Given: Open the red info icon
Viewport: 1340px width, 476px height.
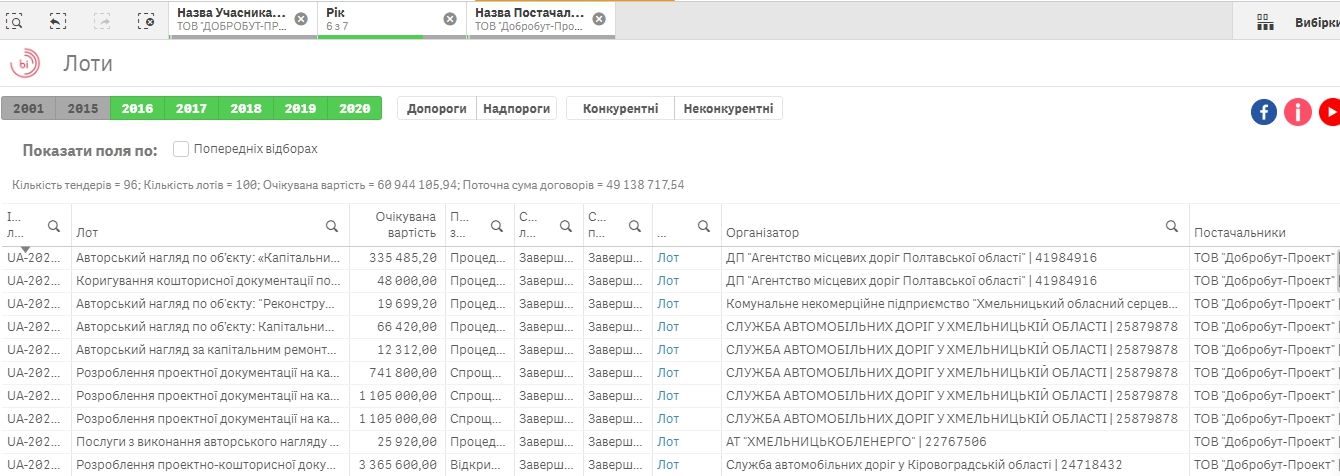Looking at the screenshot, I should [x=1298, y=112].
